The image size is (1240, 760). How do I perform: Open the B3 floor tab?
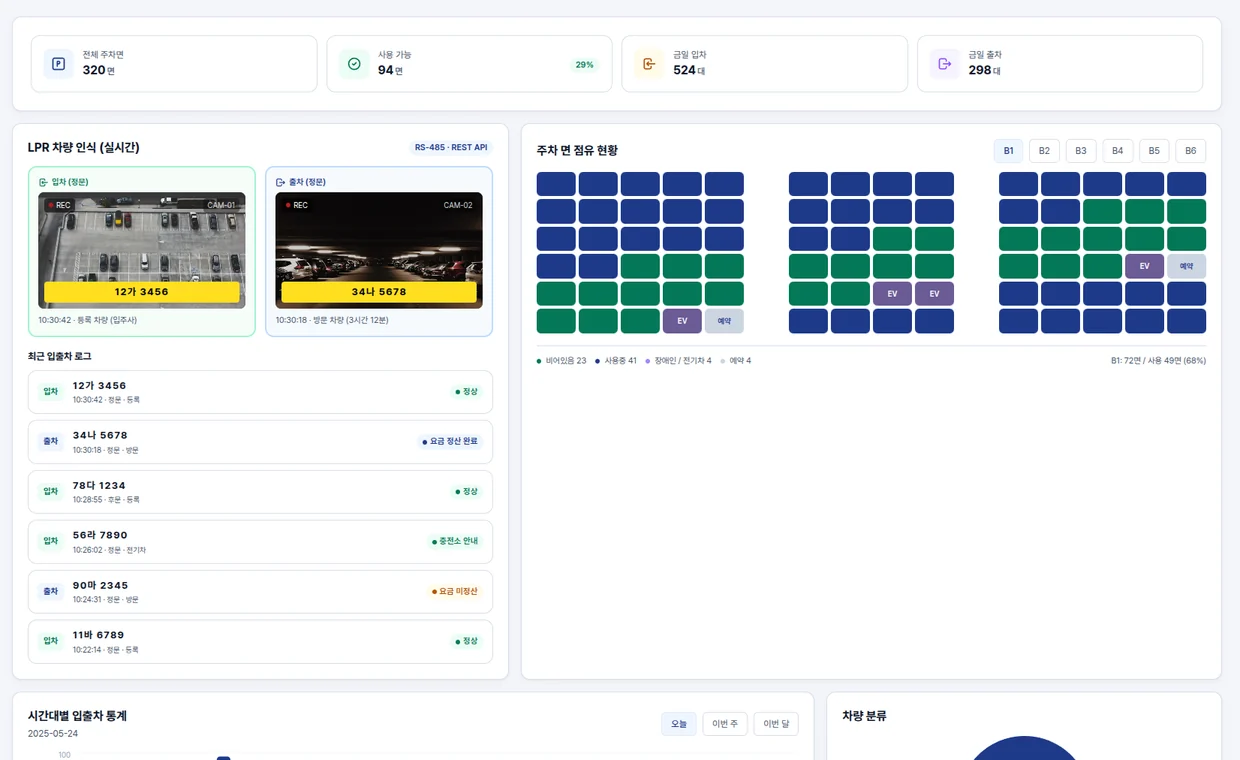(1081, 151)
